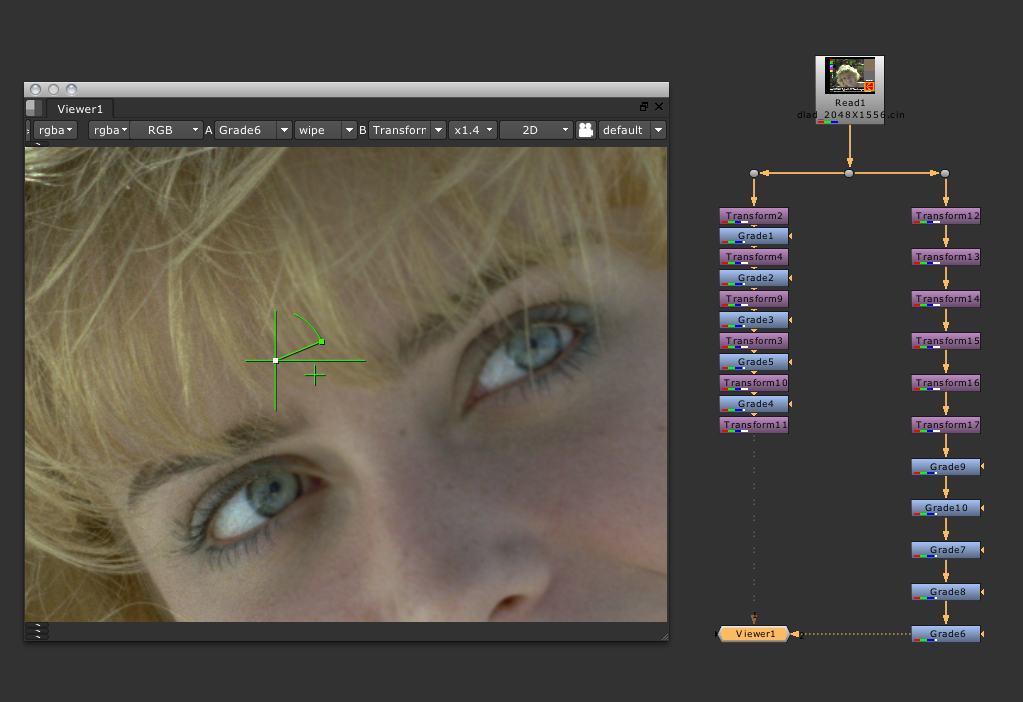Viewport: 1023px width, 702px height.
Task: Click the float panel icon on Viewer1 title bar
Action: (643, 105)
